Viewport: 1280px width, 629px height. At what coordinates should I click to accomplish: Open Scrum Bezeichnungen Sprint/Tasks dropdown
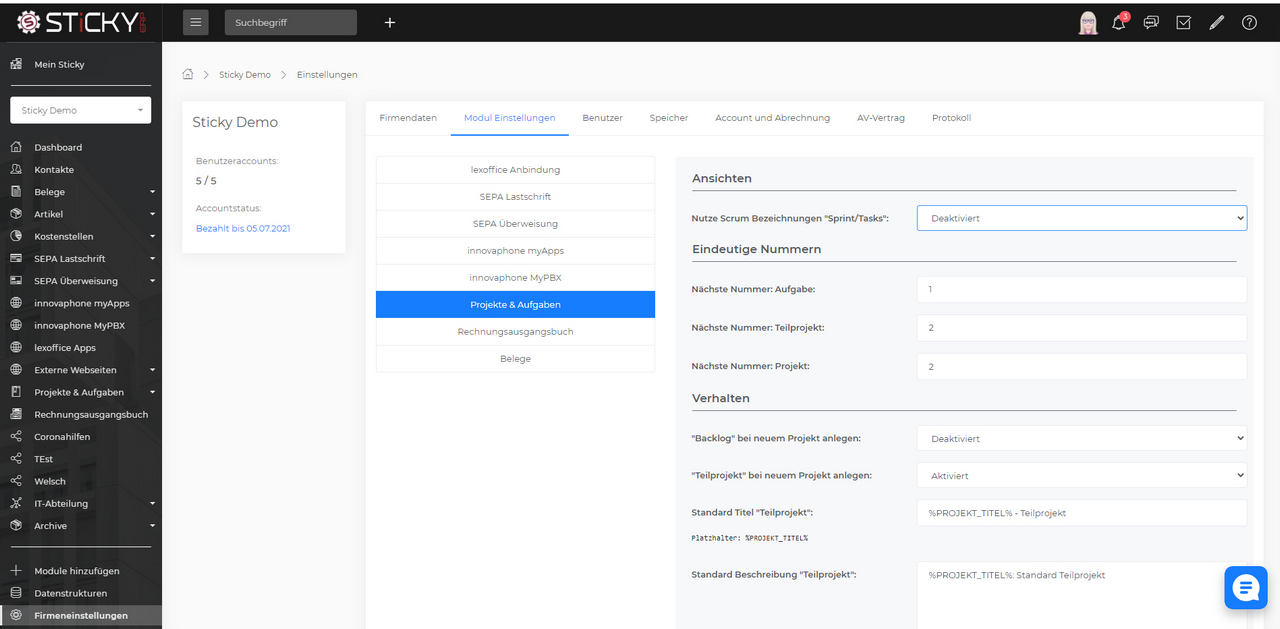click(x=1082, y=218)
